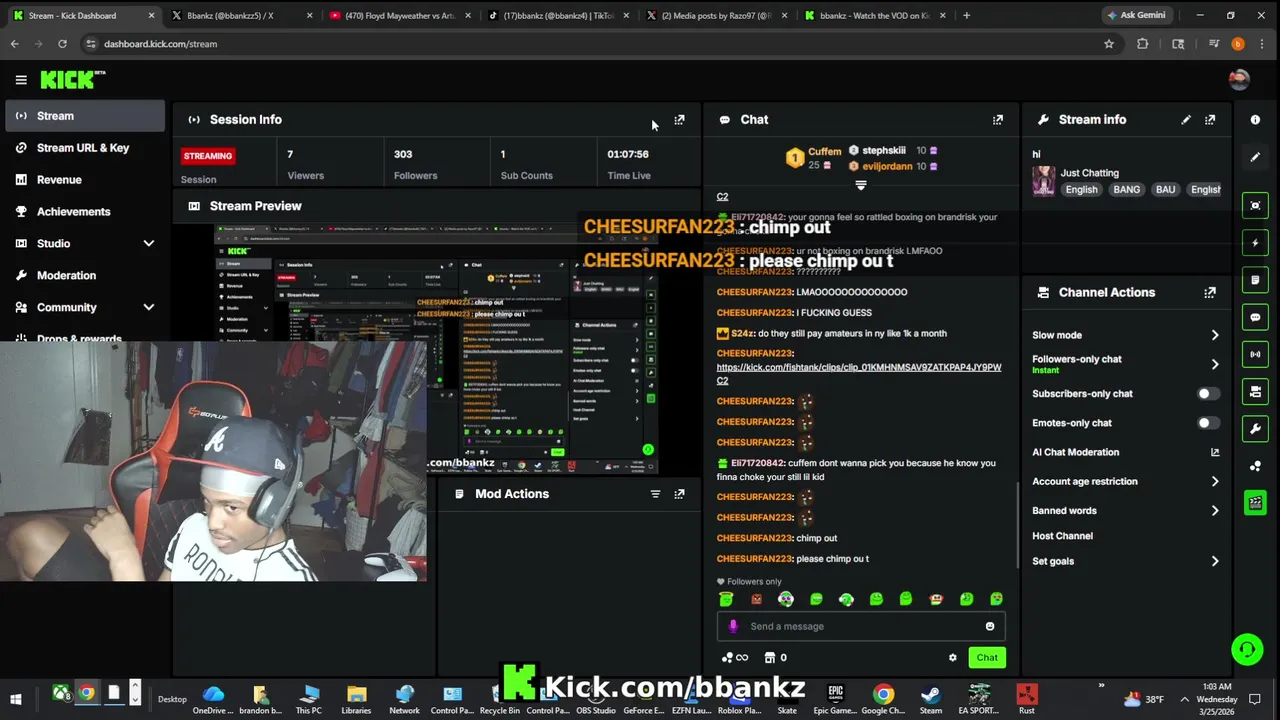Click the shop icon below chat input
1280x720 pixels.
[x=769, y=658]
